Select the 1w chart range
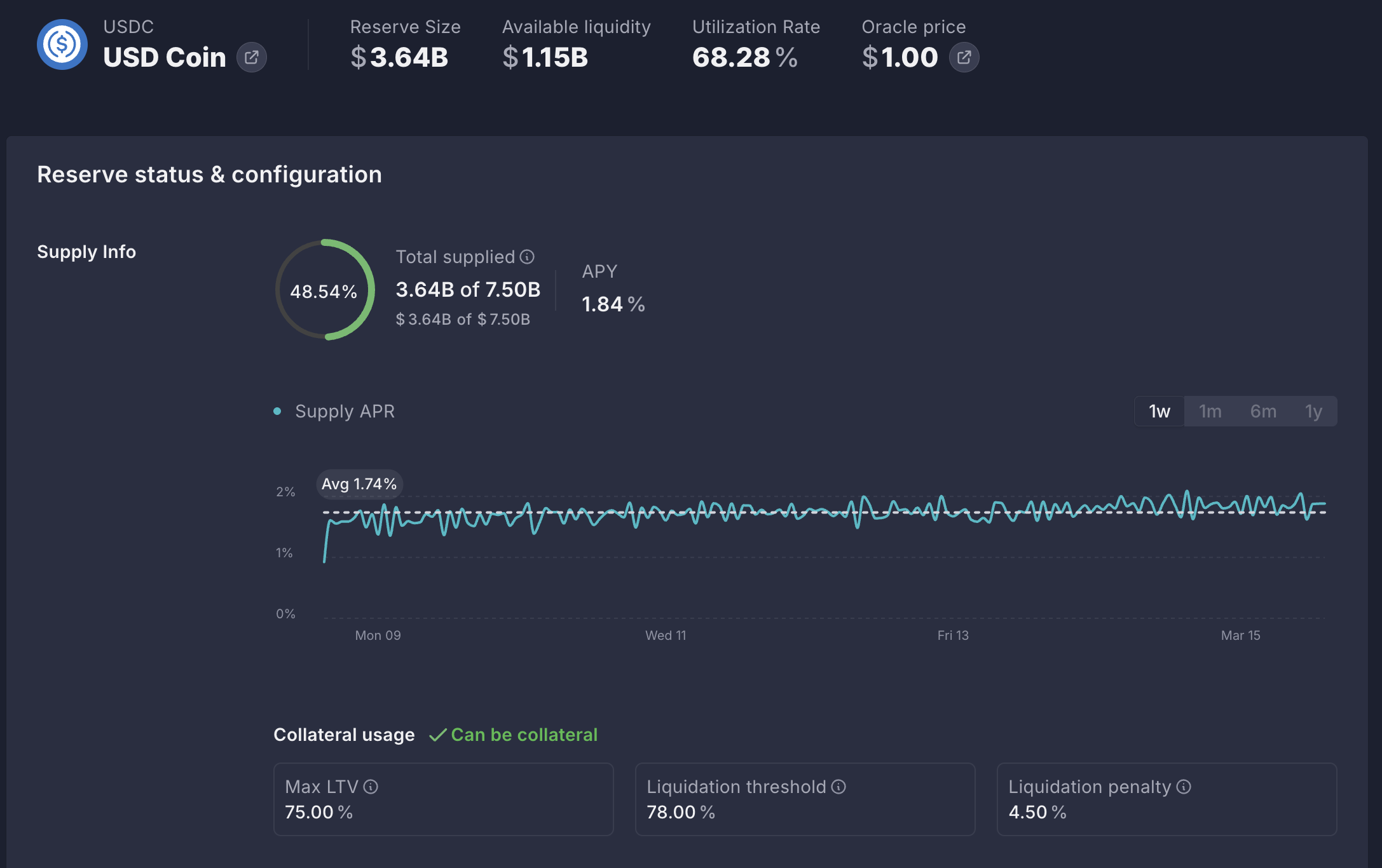The height and width of the screenshot is (868, 1382). point(1159,411)
